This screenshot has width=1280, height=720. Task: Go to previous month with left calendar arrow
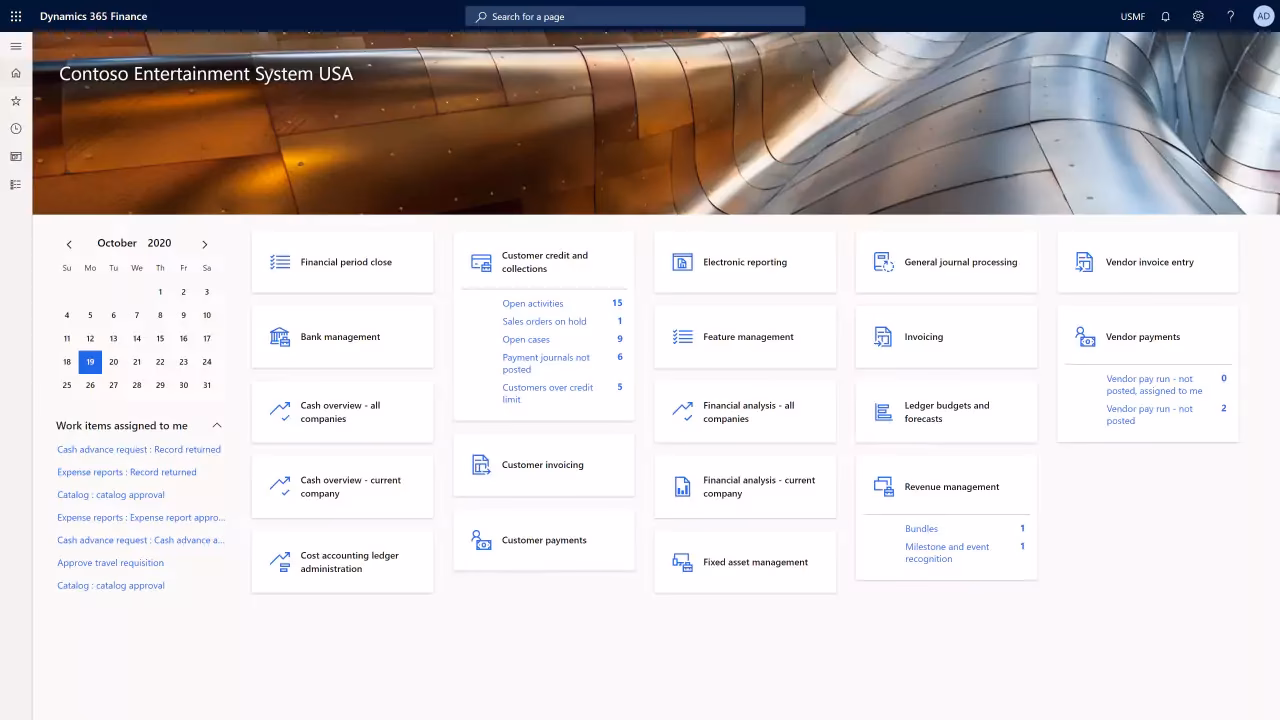click(x=68, y=243)
